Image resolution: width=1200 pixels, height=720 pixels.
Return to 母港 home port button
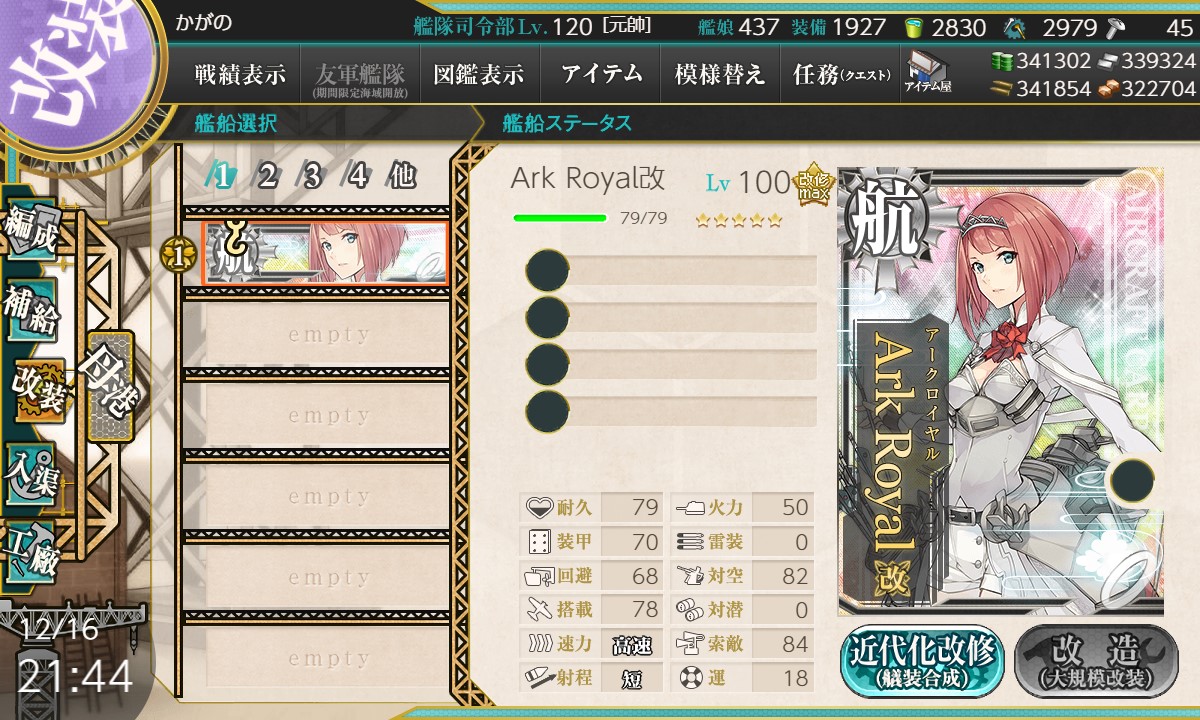109,385
